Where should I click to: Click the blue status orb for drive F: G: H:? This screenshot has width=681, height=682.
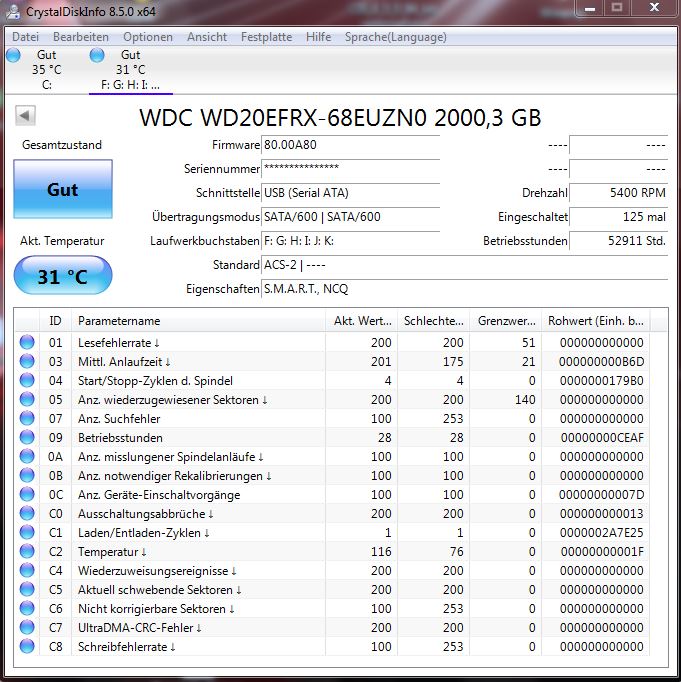(x=97, y=55)
